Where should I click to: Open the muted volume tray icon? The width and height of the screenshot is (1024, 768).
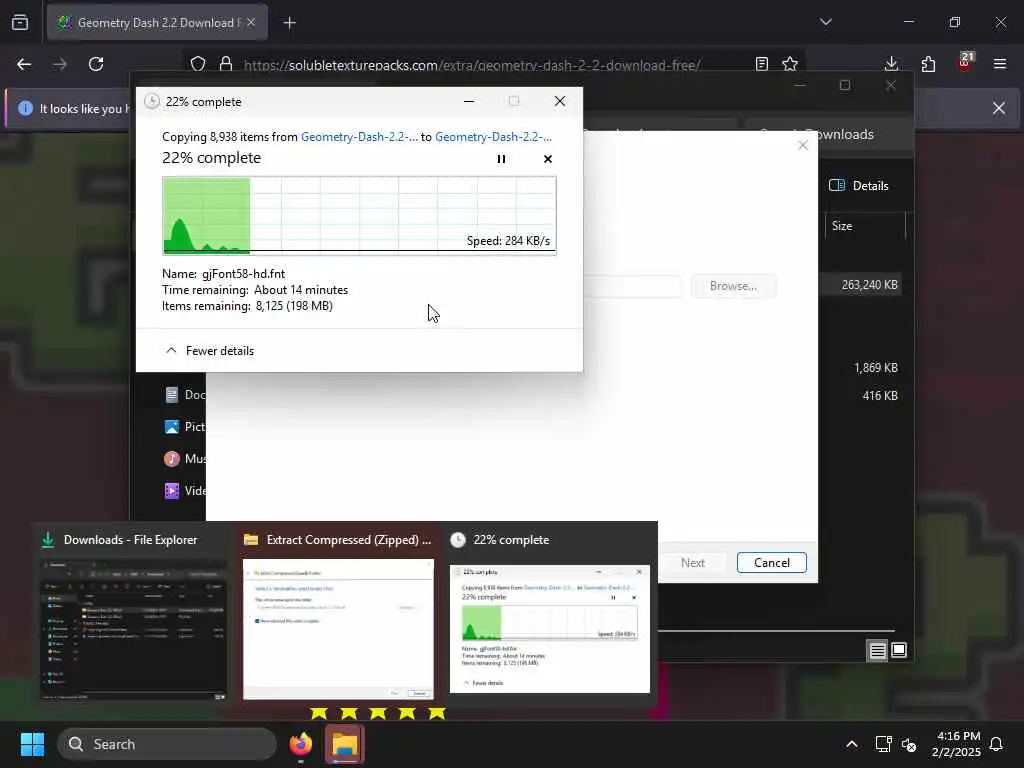909,744
